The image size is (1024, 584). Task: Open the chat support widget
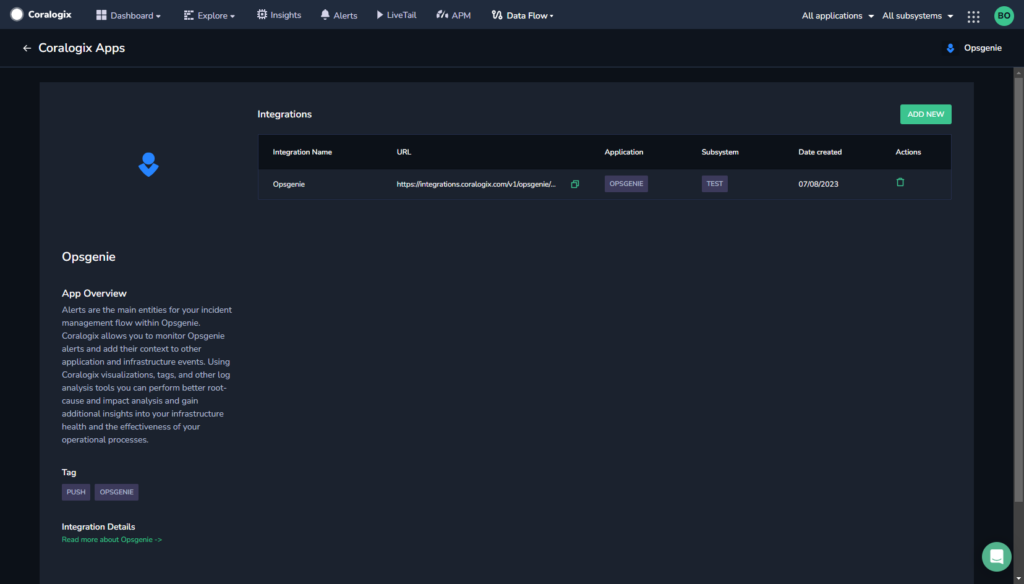996,557
